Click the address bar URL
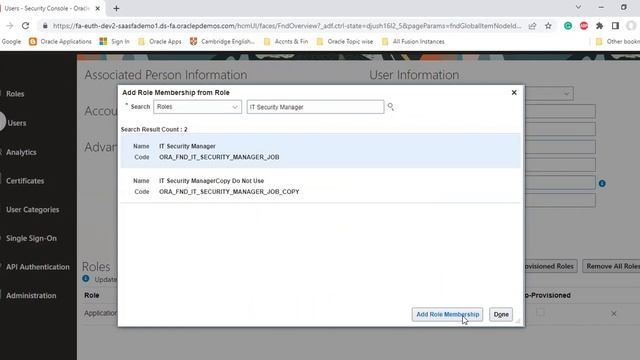This screenshot has width=640, height=360. click(x=287, y=26)
